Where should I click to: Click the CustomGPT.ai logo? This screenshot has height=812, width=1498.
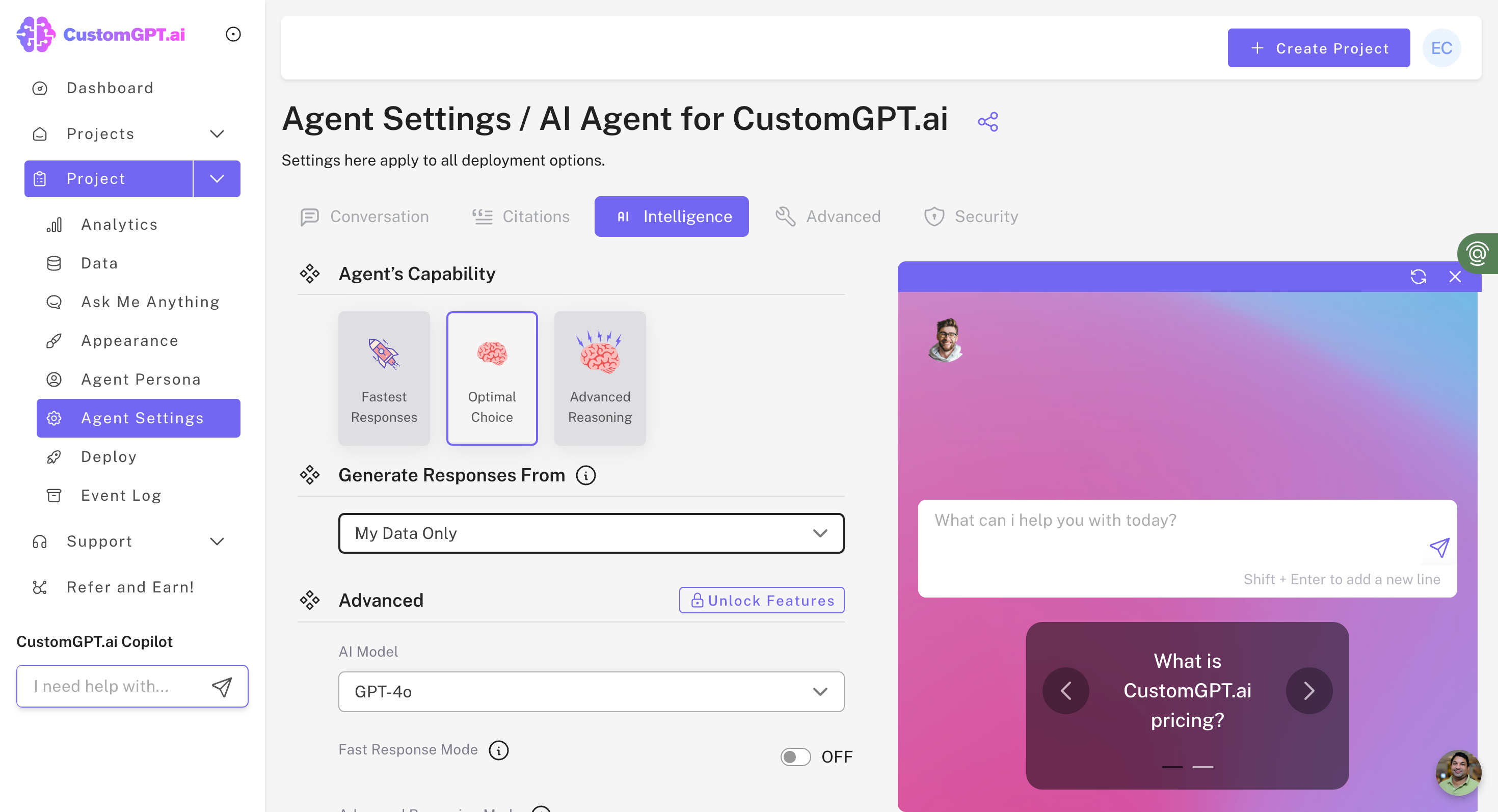[x=100, y=34]
